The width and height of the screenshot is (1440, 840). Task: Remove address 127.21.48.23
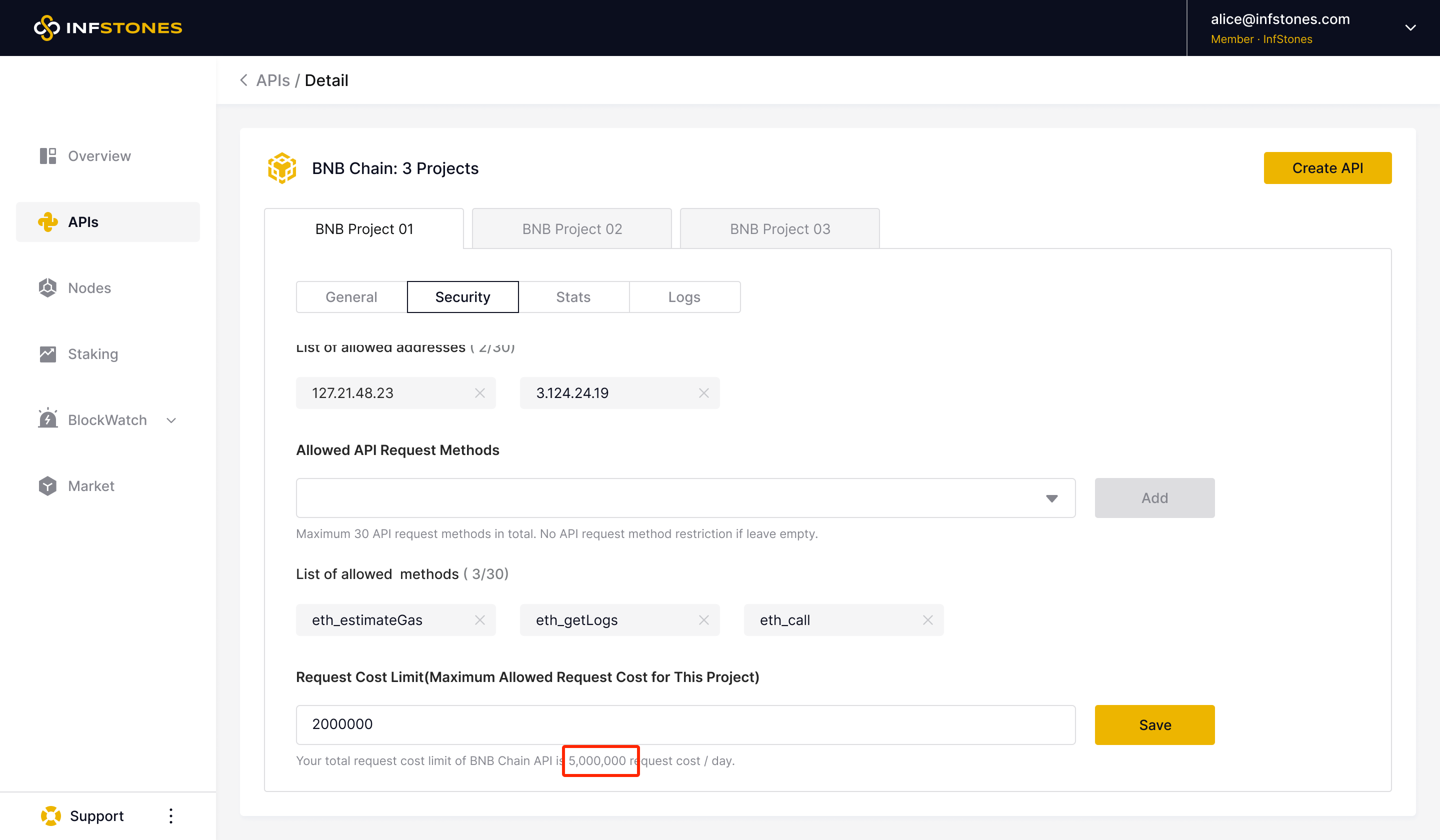pyautogui.click(x=479, y=392)
